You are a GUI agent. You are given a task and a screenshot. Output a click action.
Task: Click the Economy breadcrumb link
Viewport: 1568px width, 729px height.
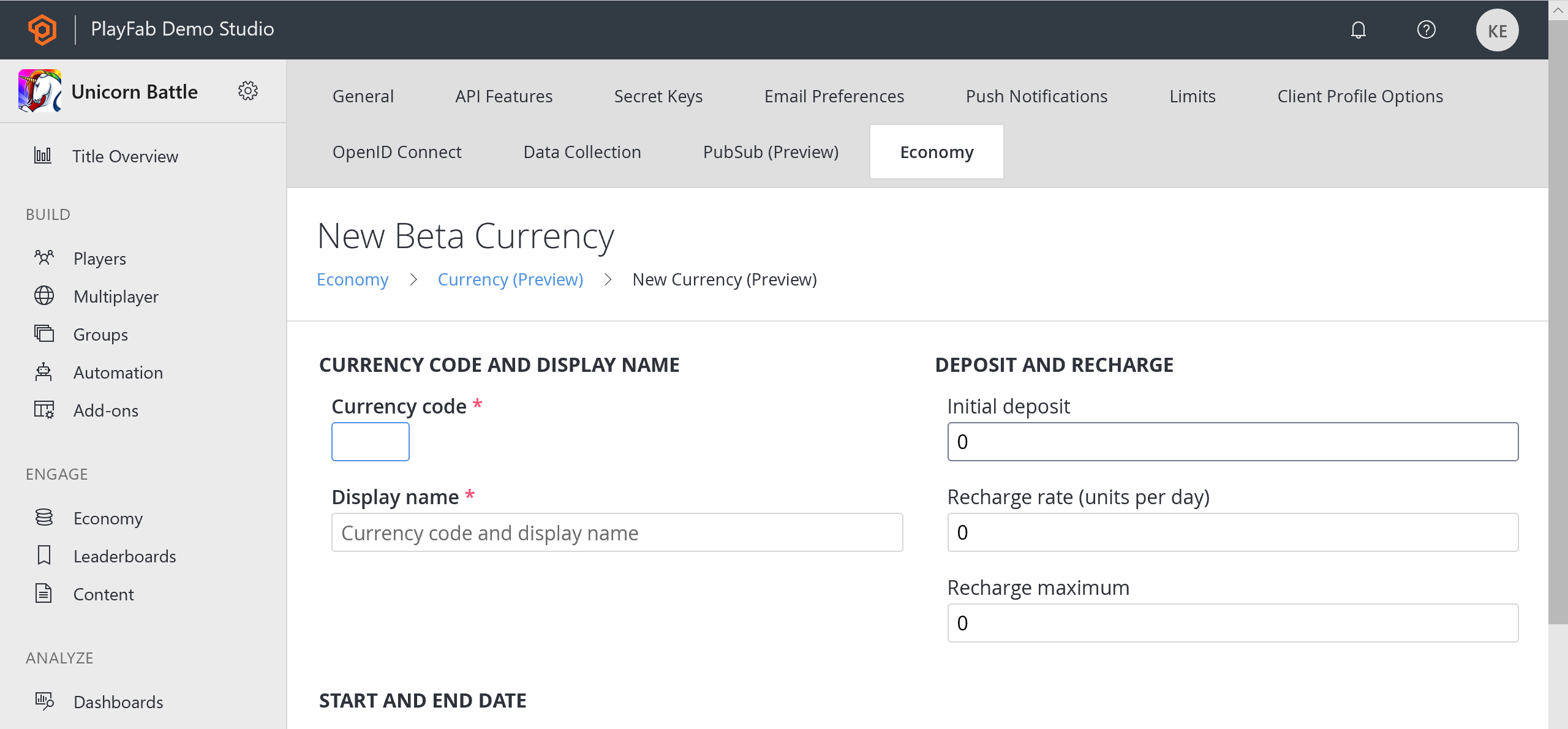(x=352, y=279)
